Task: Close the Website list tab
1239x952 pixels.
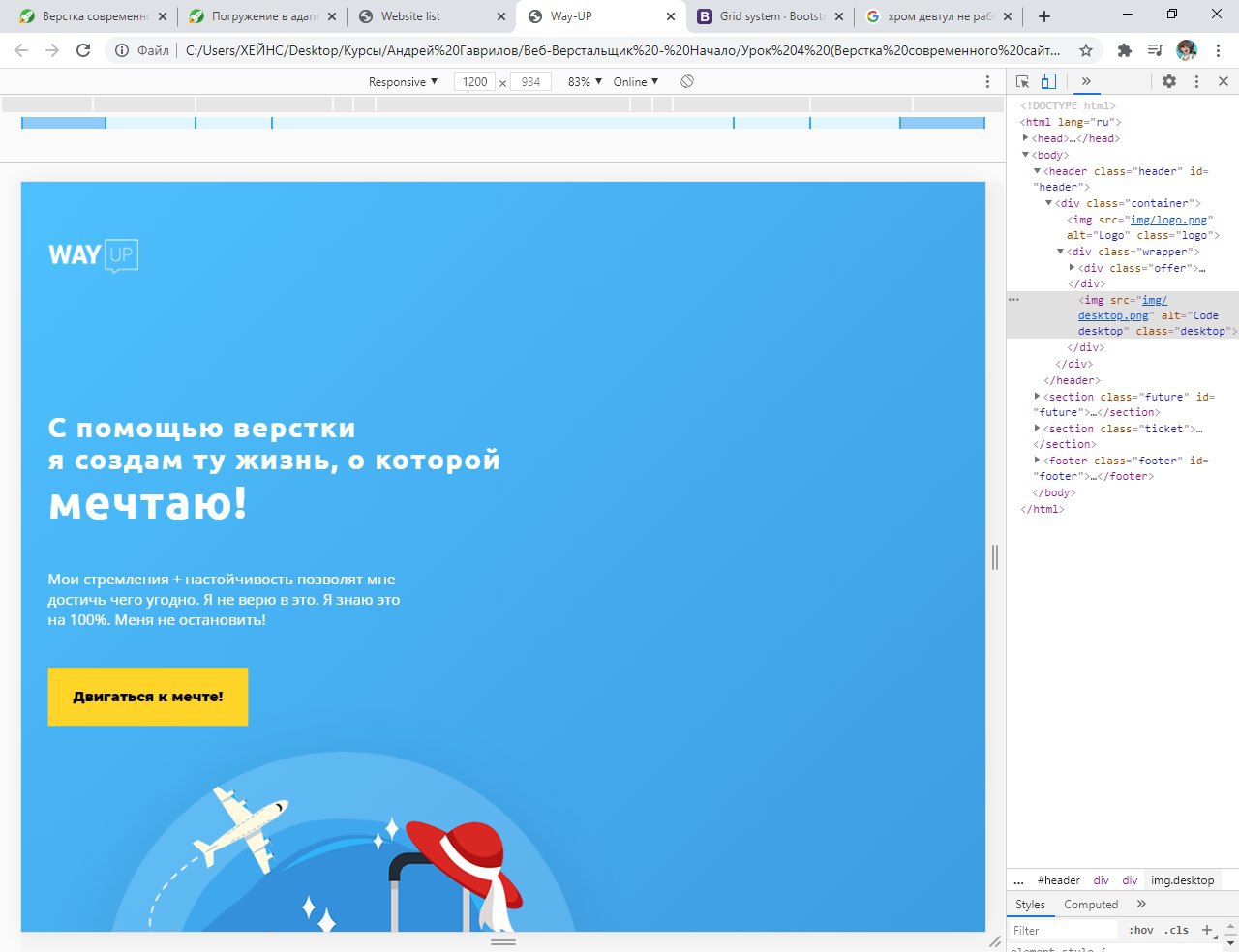Action: 501,16
